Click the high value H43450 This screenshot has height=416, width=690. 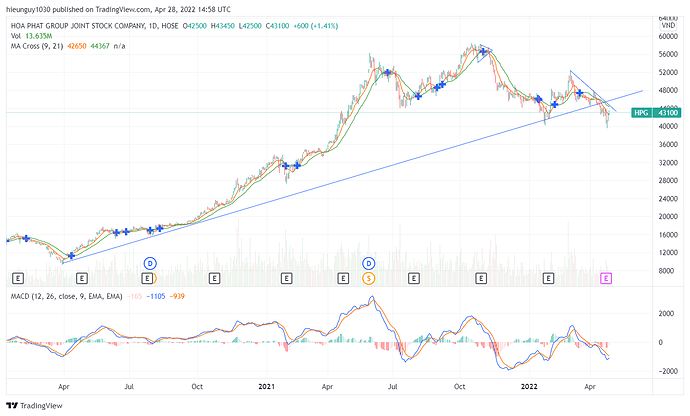point(223,26)
